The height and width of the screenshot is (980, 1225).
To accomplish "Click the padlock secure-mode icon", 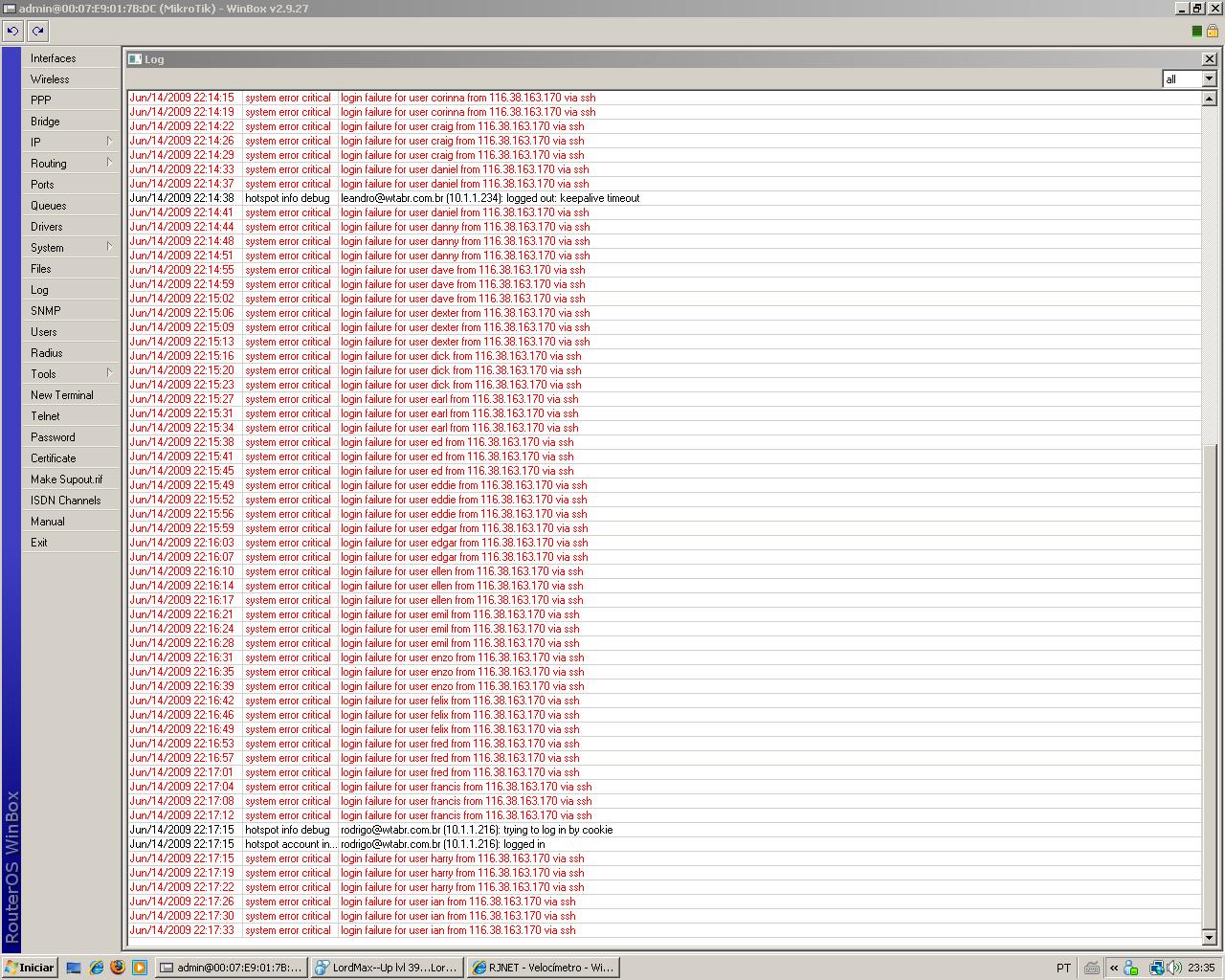I will tap(1213, 31).
